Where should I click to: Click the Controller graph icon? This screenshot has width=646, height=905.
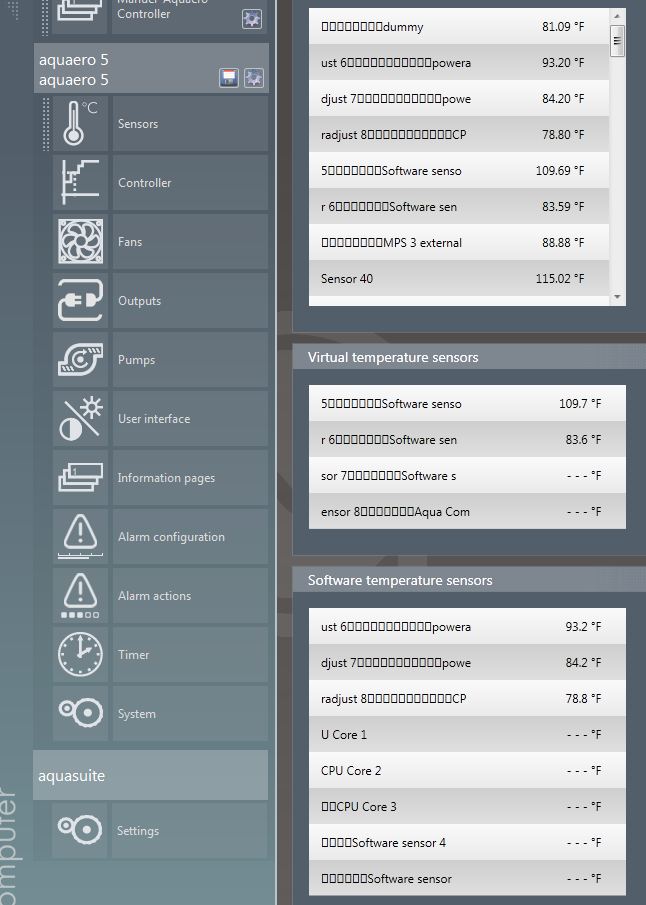(80, 183)
